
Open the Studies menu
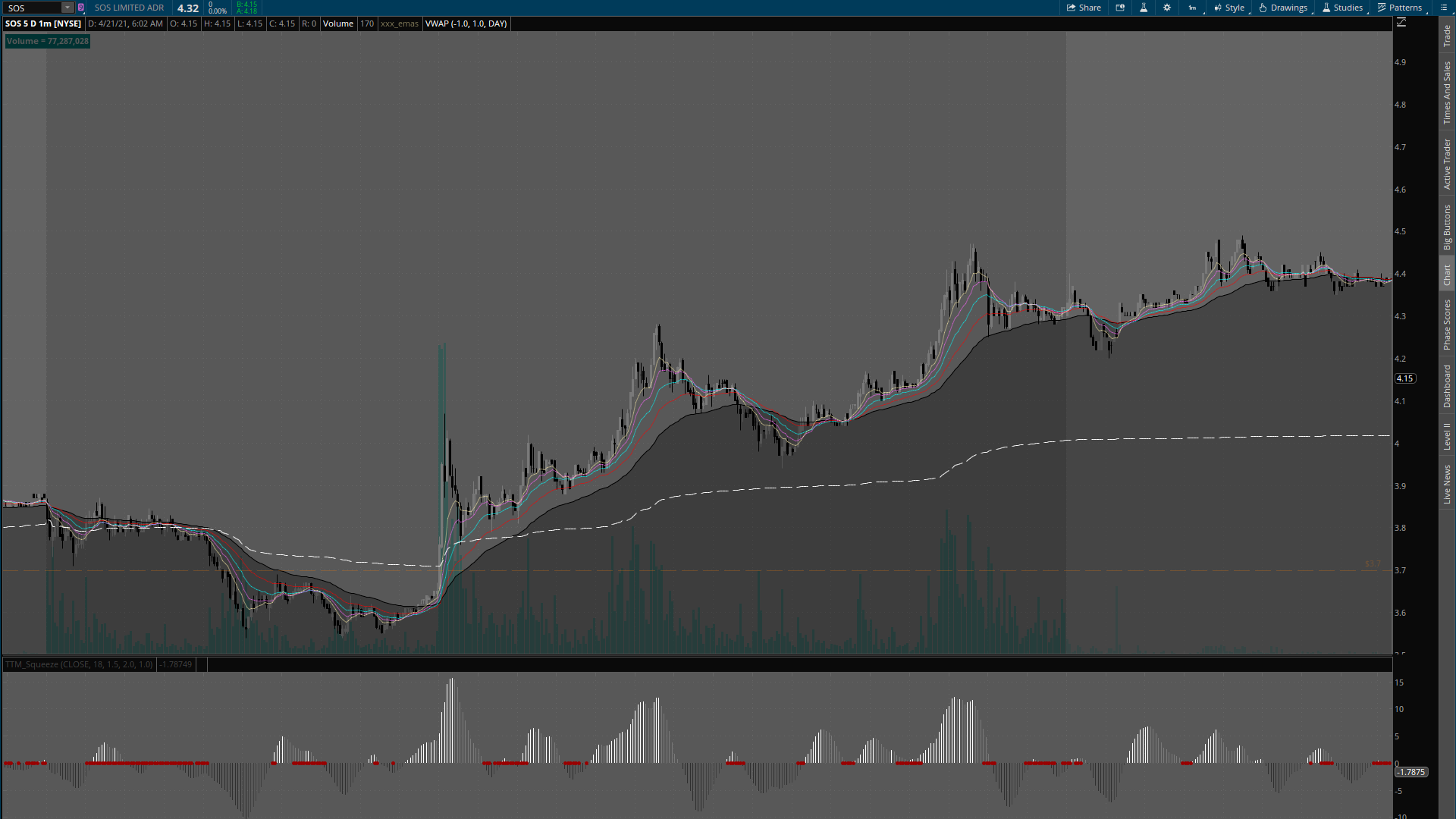[1342, 8]
